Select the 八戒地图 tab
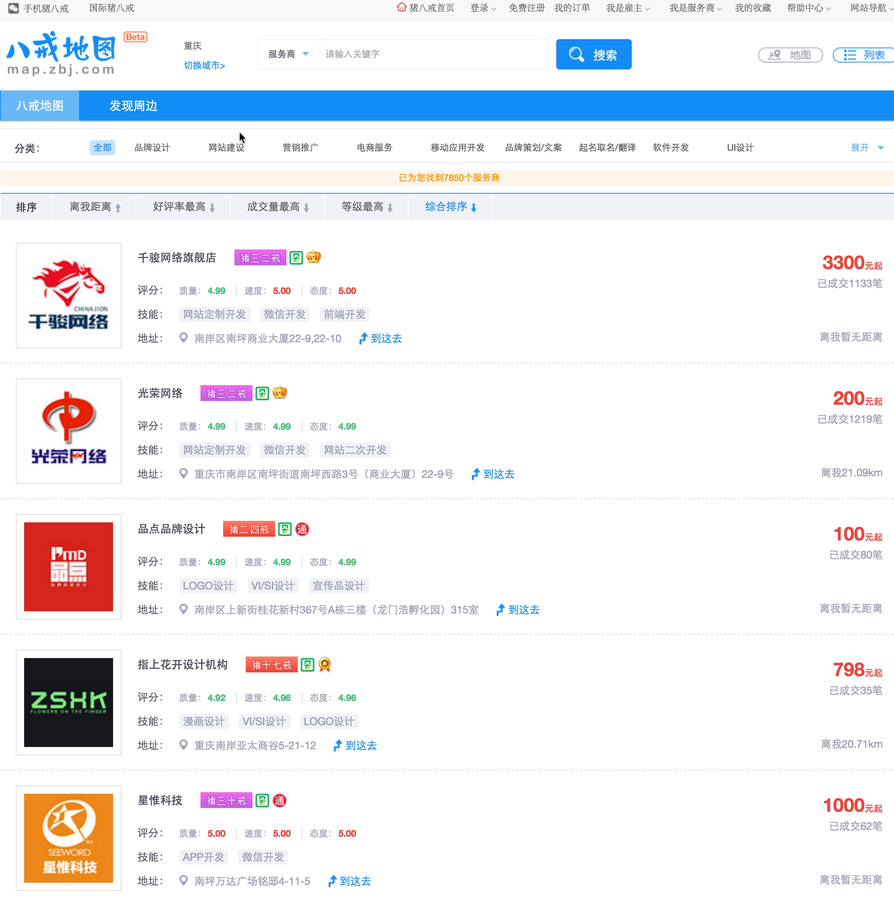Viewport: 894px width, 900px height. [x=40, y=106]
